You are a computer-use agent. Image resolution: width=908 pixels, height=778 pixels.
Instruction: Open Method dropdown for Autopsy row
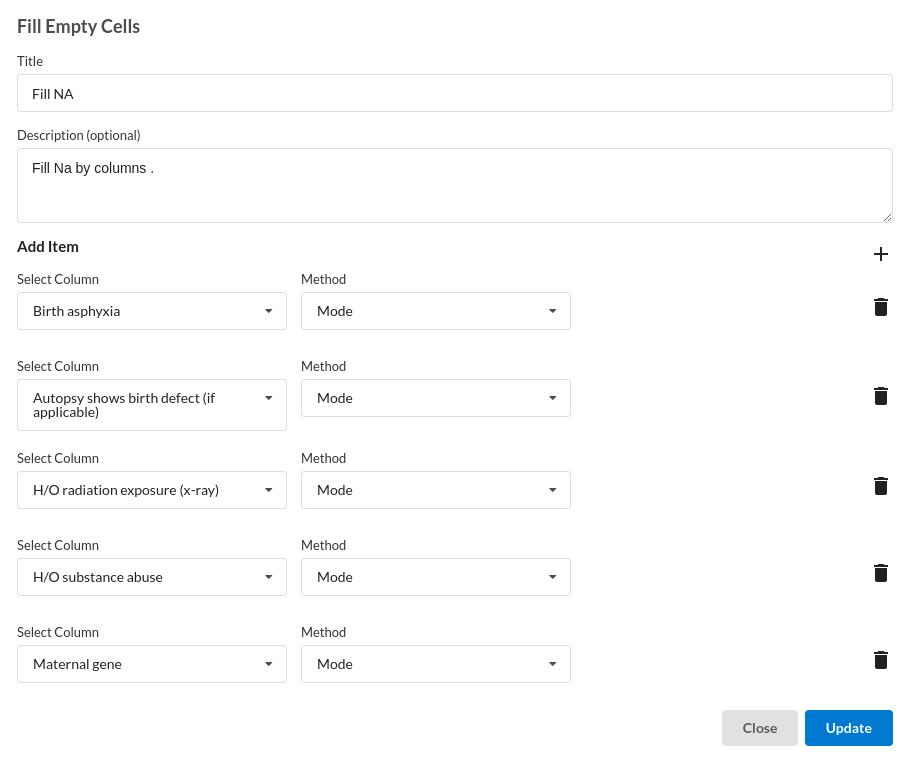435,398
